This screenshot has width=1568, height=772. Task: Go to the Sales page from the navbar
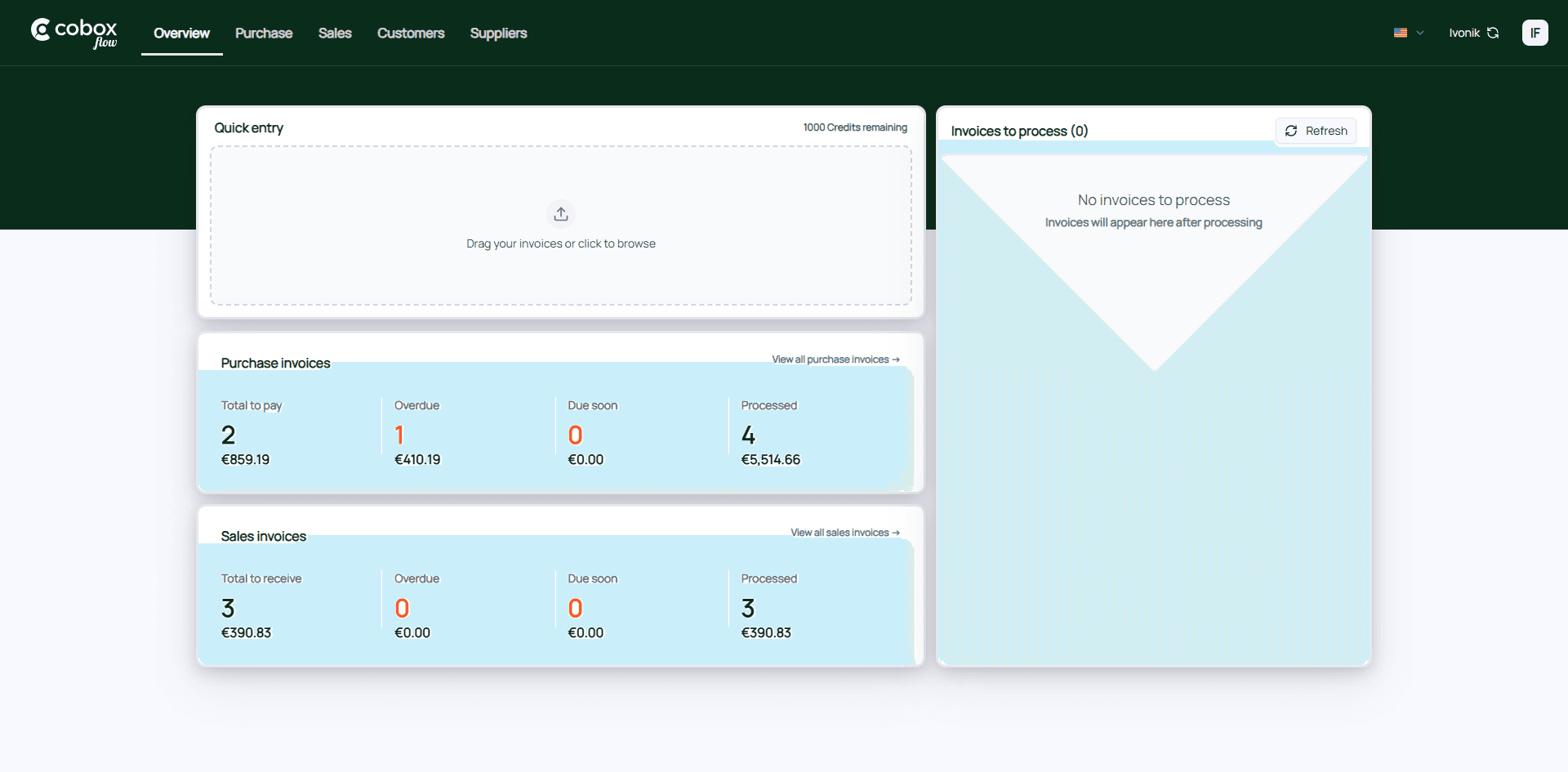tap(334, 33)
